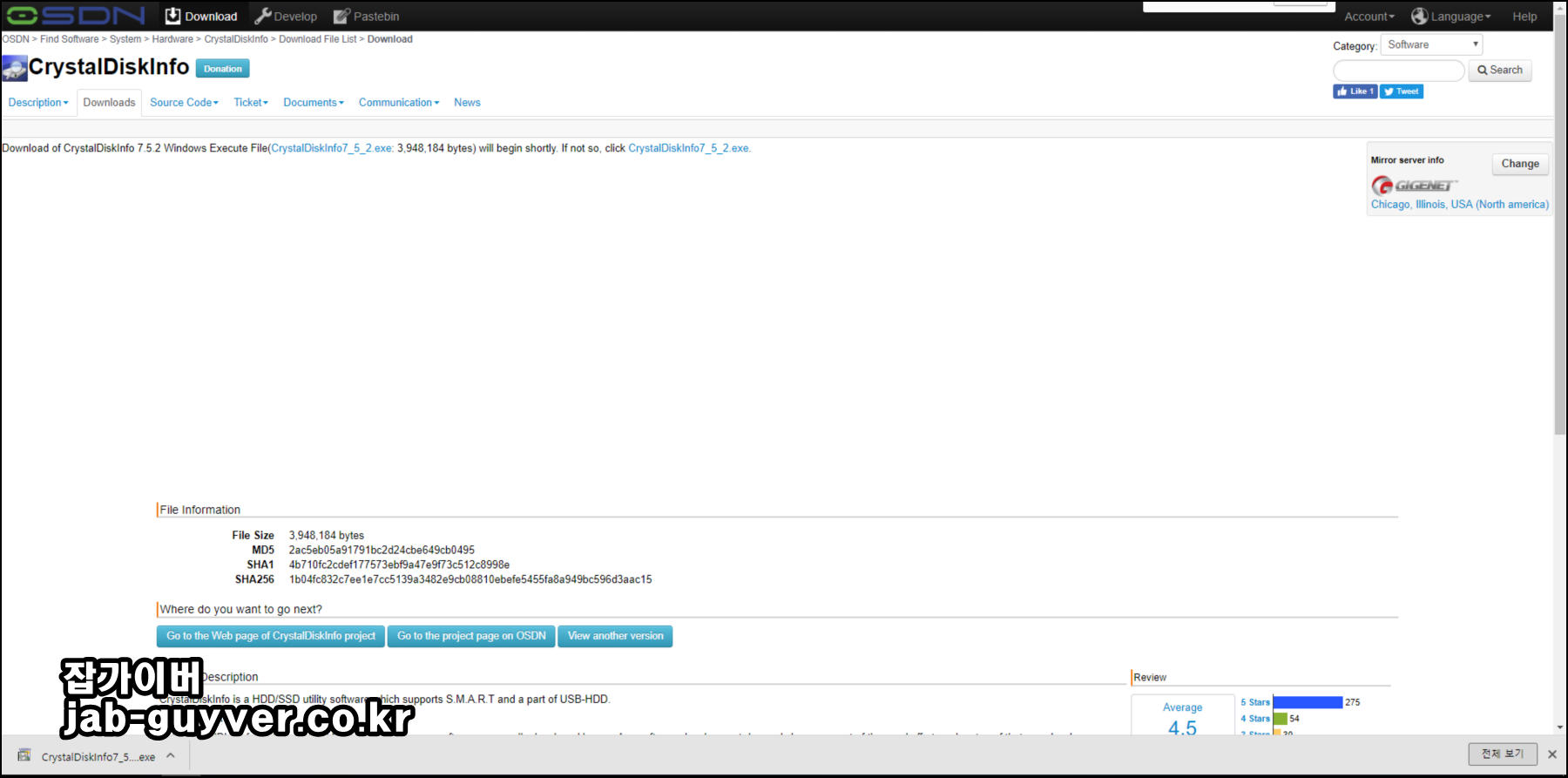The height and width of the screenshot is (778, 1568).
Task: Click the page vertical scrollbar
Action: point(1560,227)
